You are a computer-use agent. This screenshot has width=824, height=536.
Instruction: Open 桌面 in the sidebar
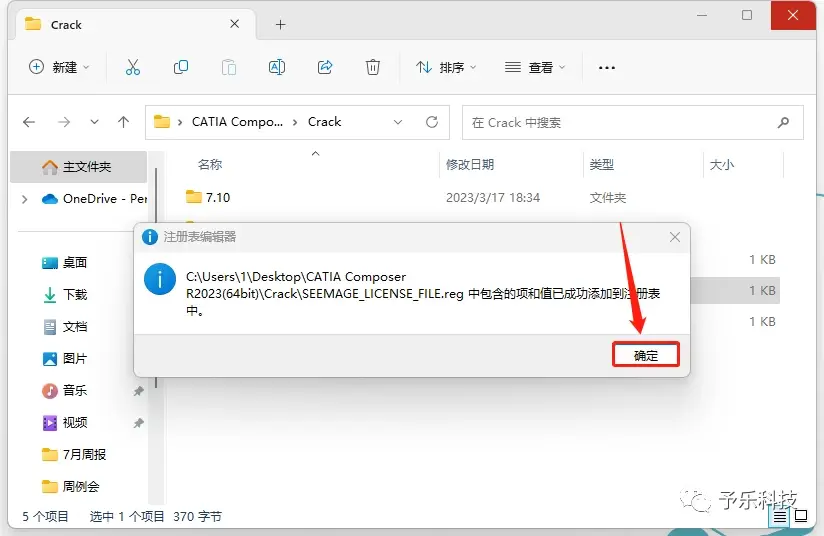(64, 262)
